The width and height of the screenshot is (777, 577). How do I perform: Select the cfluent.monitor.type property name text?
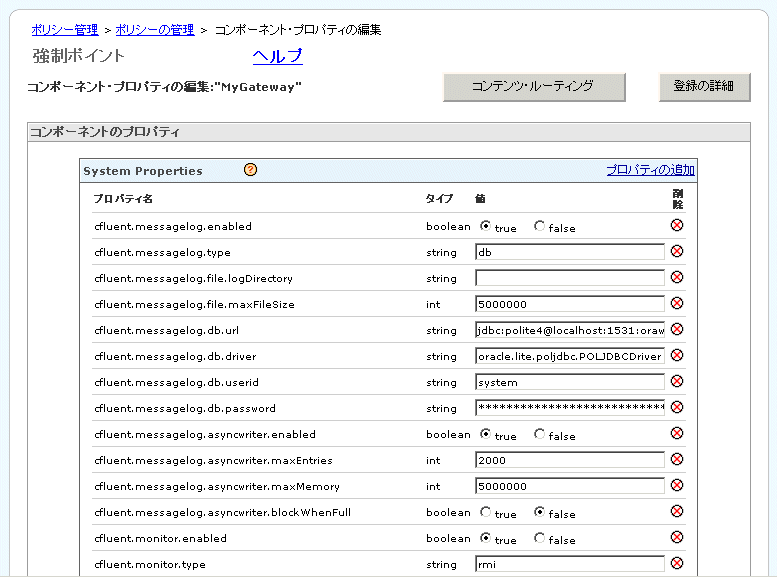coord(150,564)
